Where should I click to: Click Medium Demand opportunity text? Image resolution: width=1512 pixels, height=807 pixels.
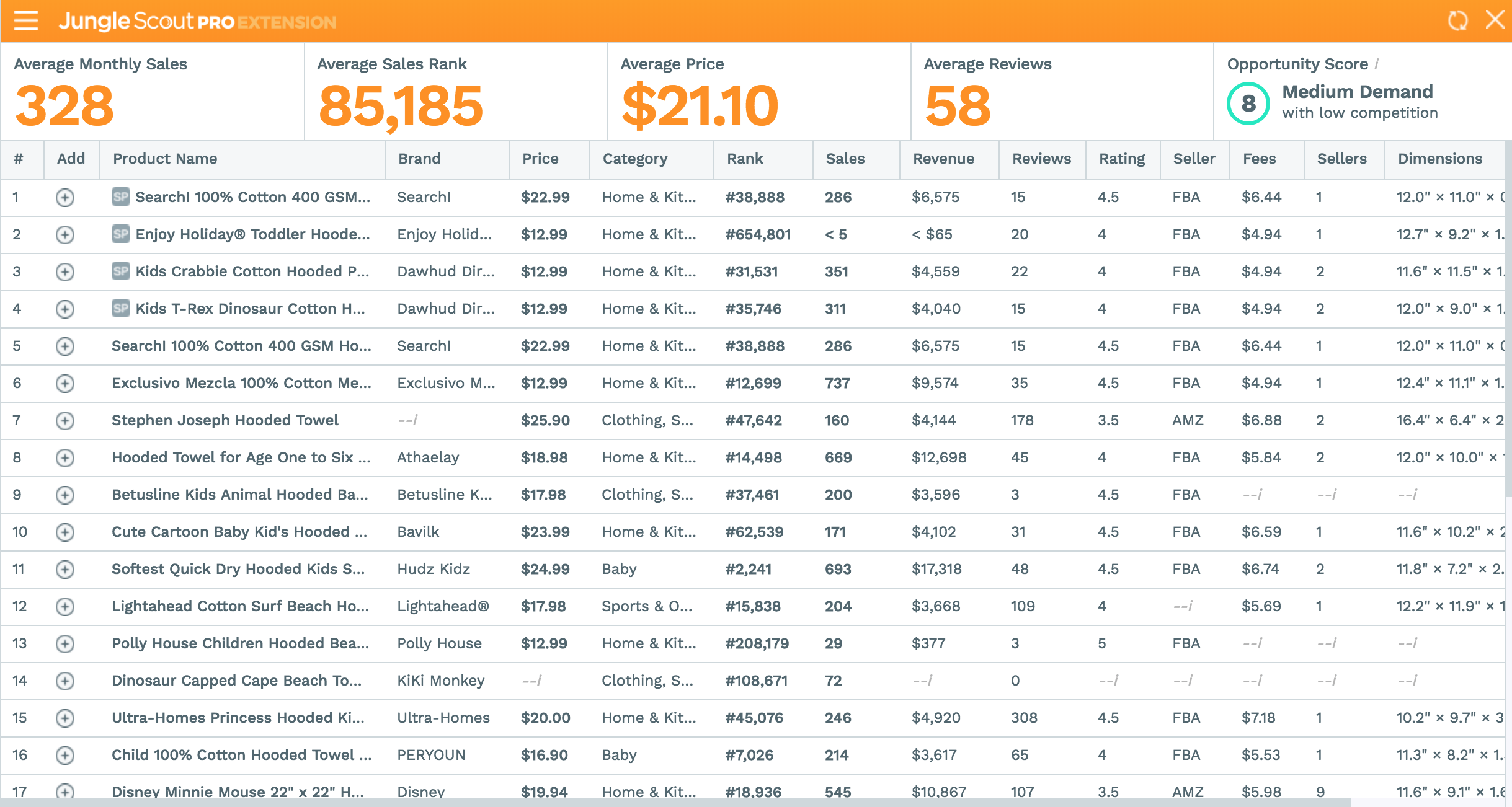(1357, 92)
